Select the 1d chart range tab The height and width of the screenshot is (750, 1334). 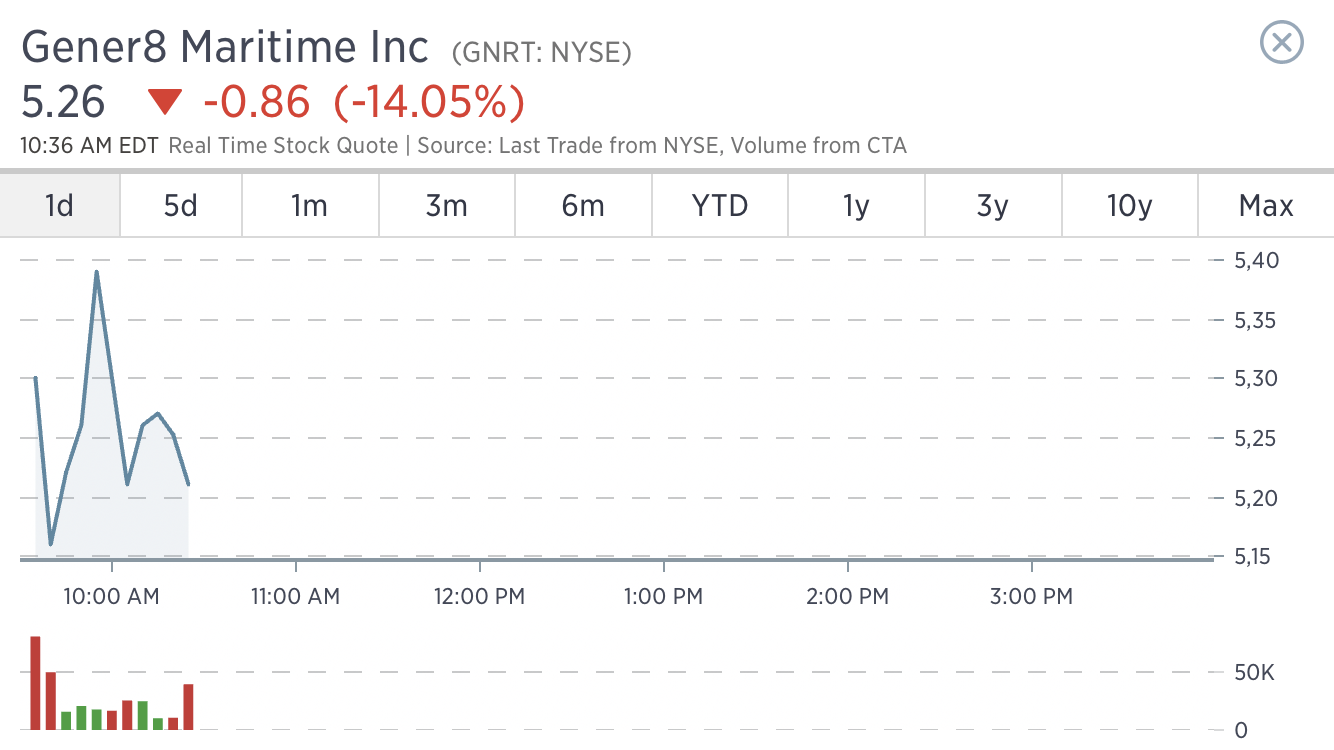[60, 206]
